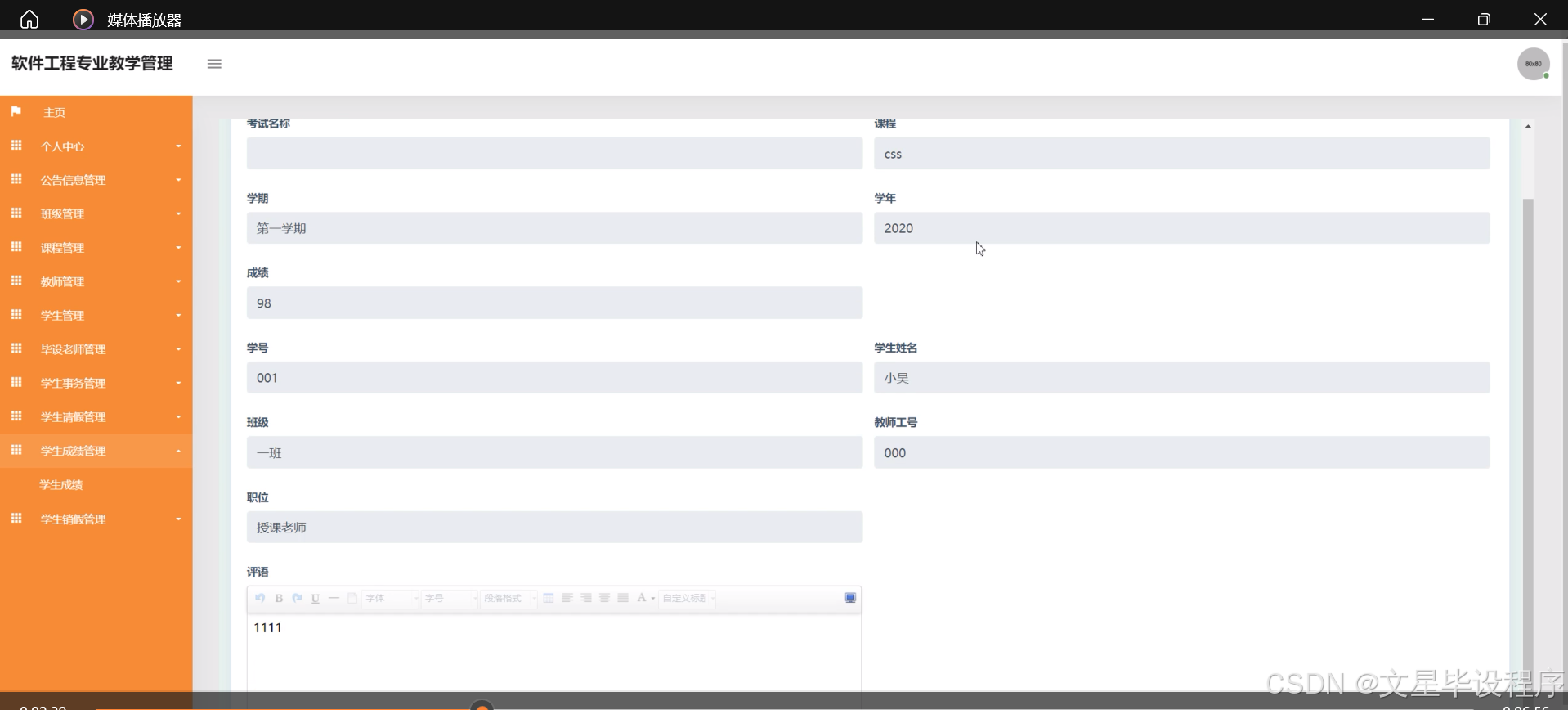The height and width of the screenshot is (710, 1568).
Task: Click the 教师工号 field showing 000
Action: [1181, 452]
